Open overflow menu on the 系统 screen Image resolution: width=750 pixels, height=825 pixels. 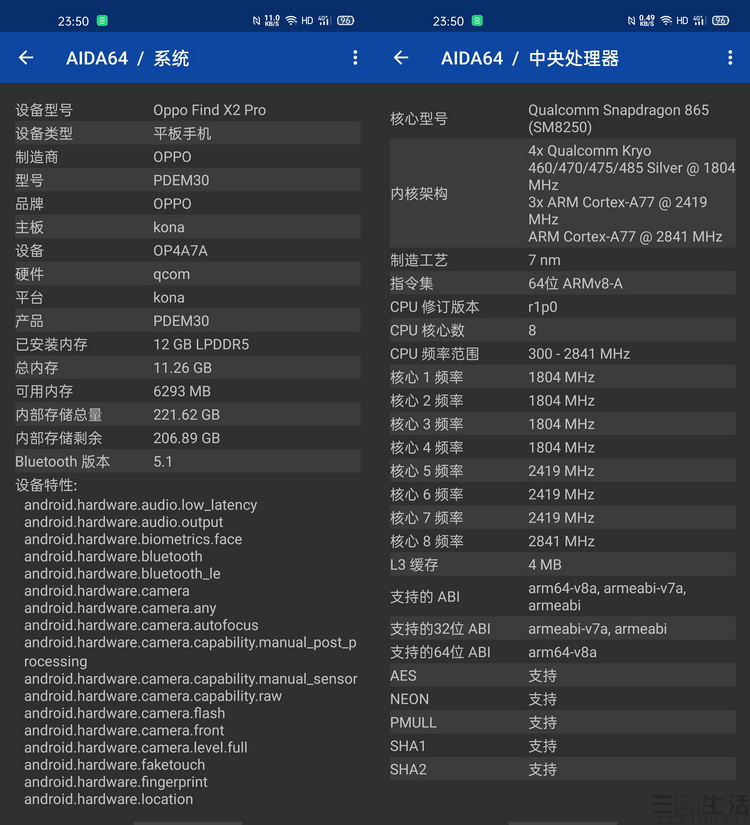[355, 58]
